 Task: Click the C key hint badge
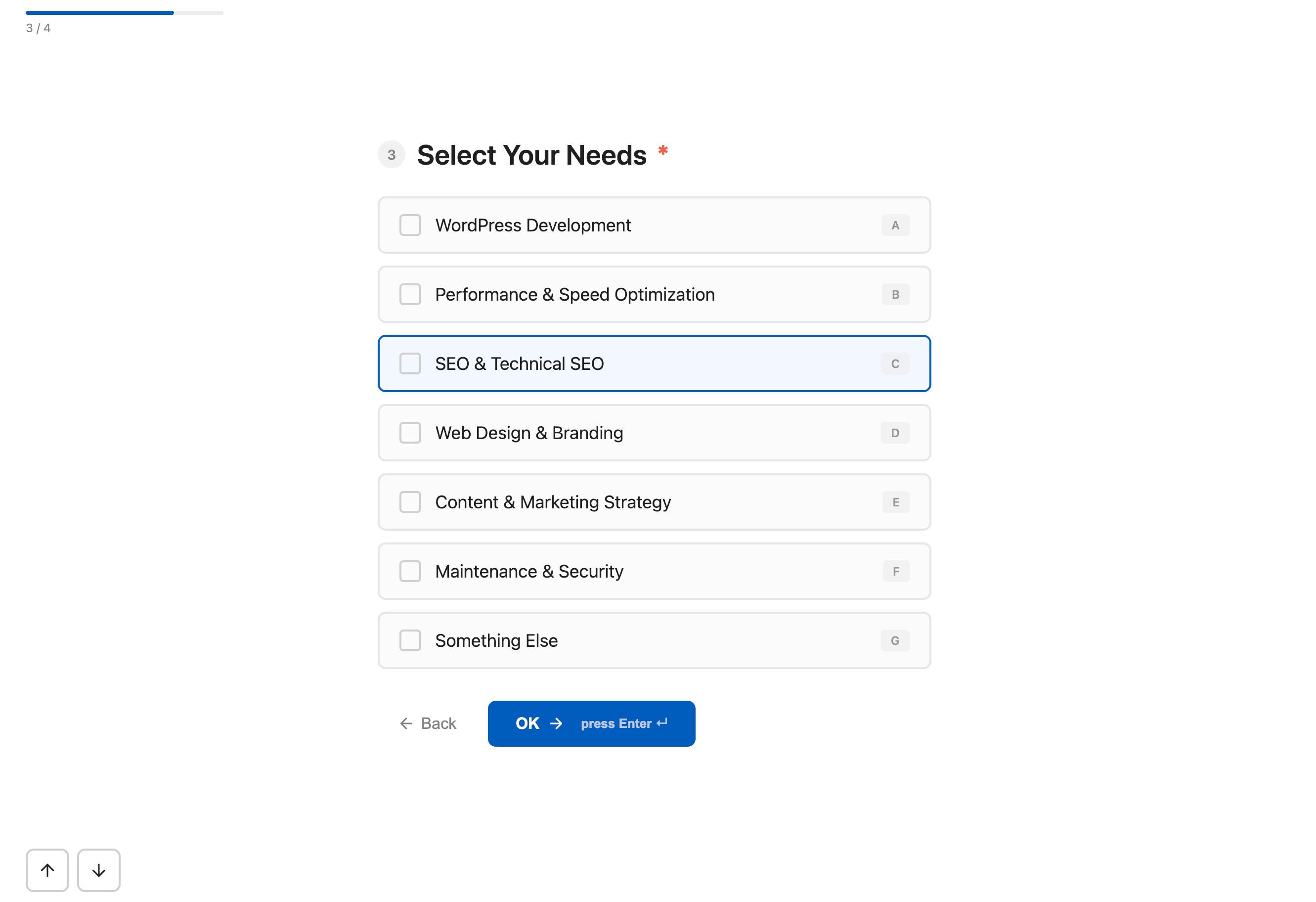click(895, 364)
